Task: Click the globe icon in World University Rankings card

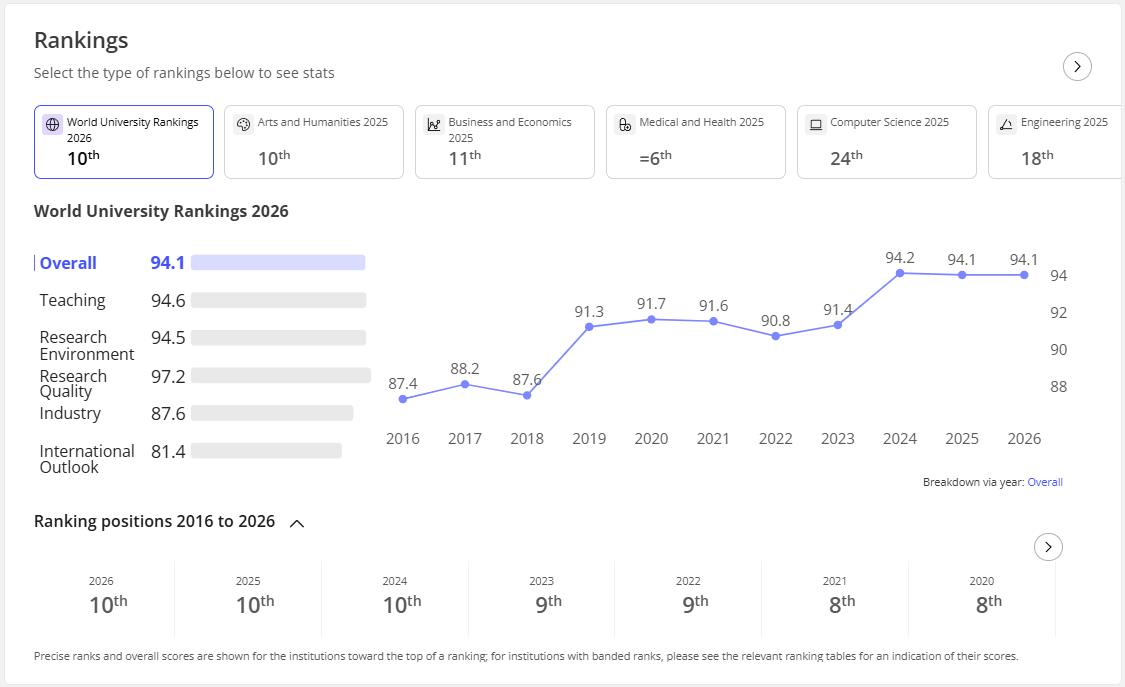Action: pyautogui.click(x=52, y=124)
